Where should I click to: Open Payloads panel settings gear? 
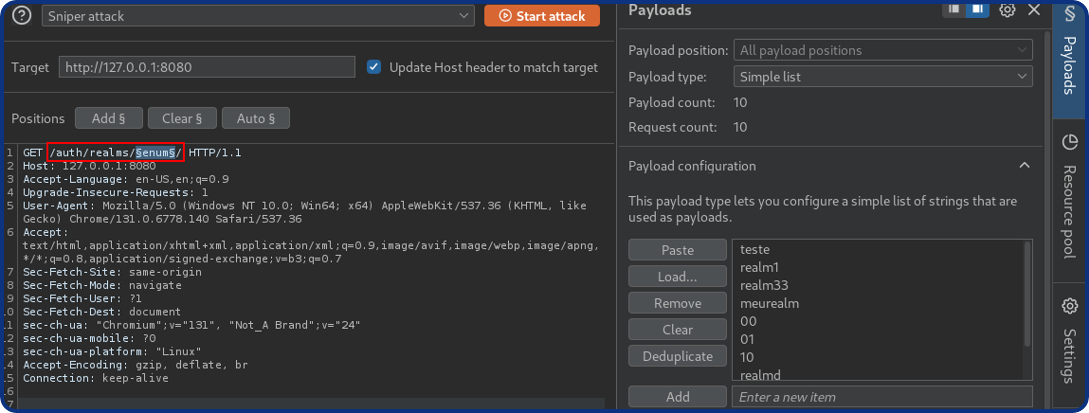pos(1007,10)
